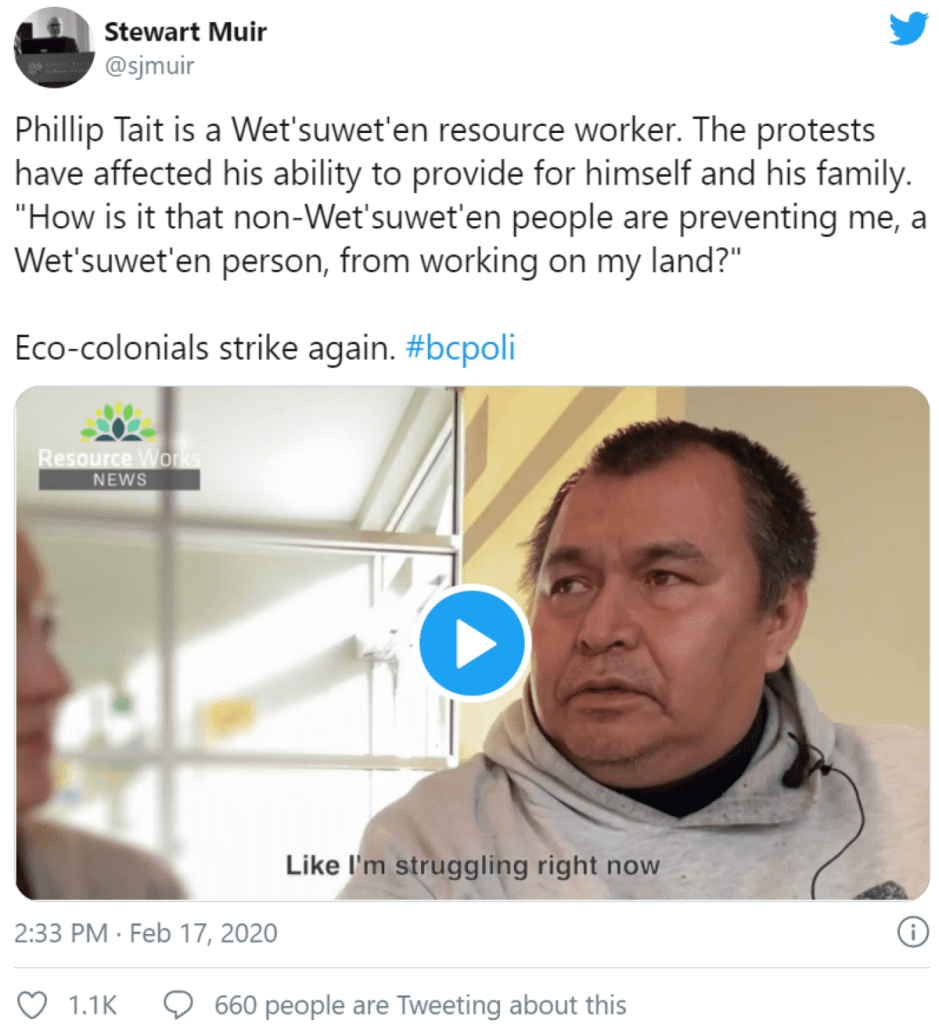
Task: Click the Twitter bird logo
Action: (x=908, y=29)
